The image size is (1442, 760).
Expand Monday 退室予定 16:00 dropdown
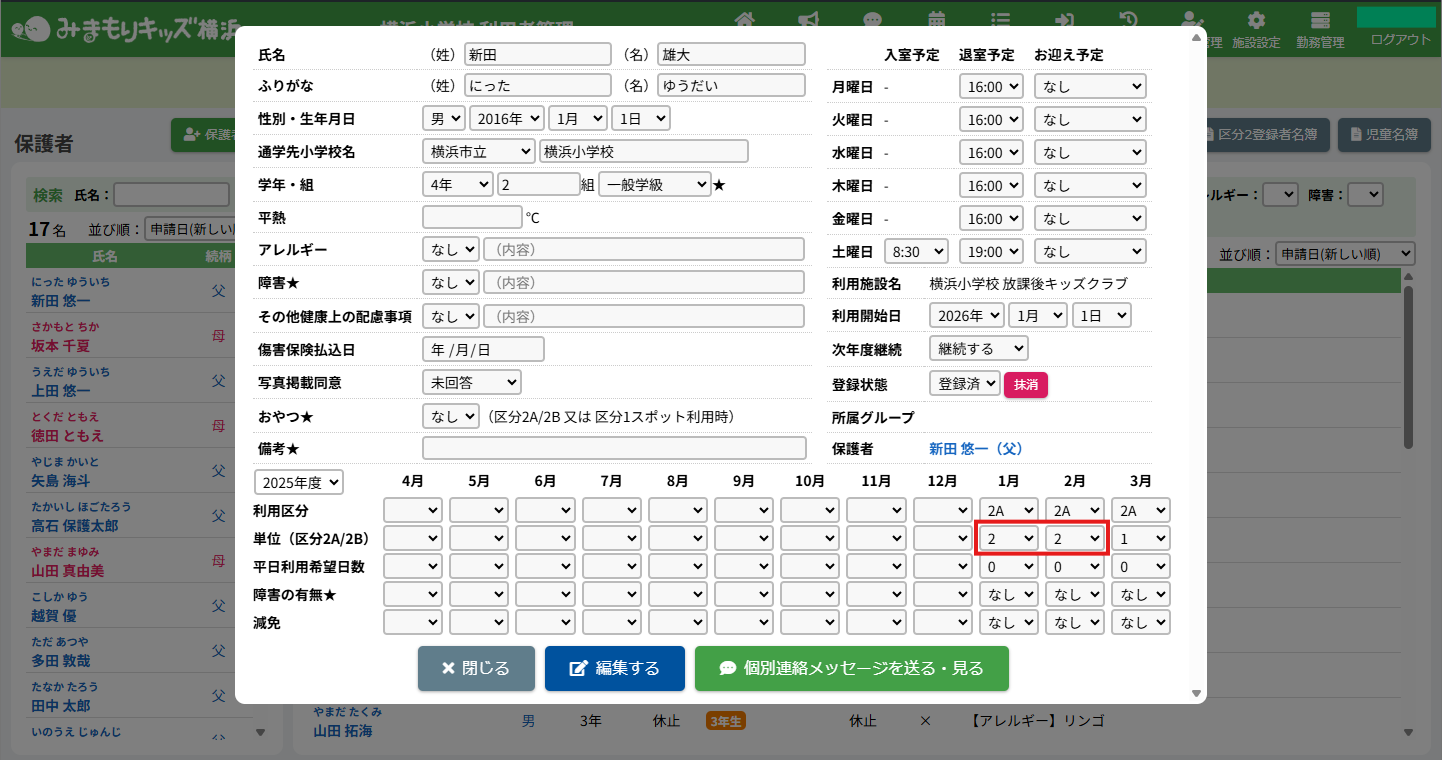coord(990,87)
